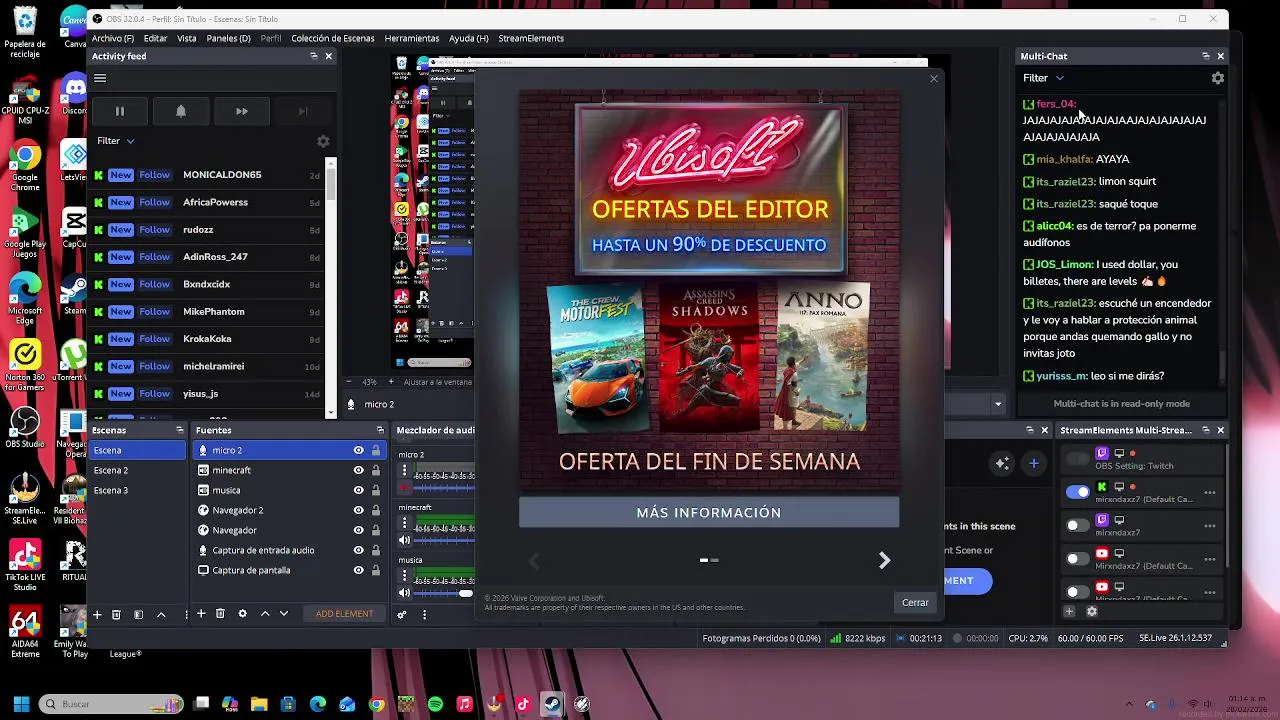Viewport: 1280px width, 720px height.
Task: Open Colección de Escenas menu
Action: pos(333,38)
